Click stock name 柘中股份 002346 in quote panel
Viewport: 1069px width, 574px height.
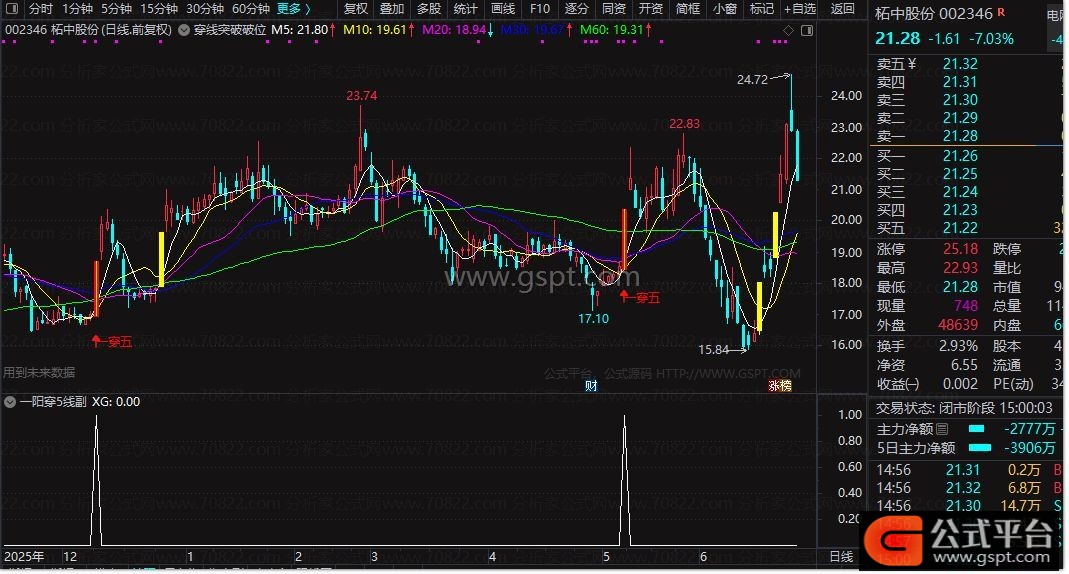933,14
